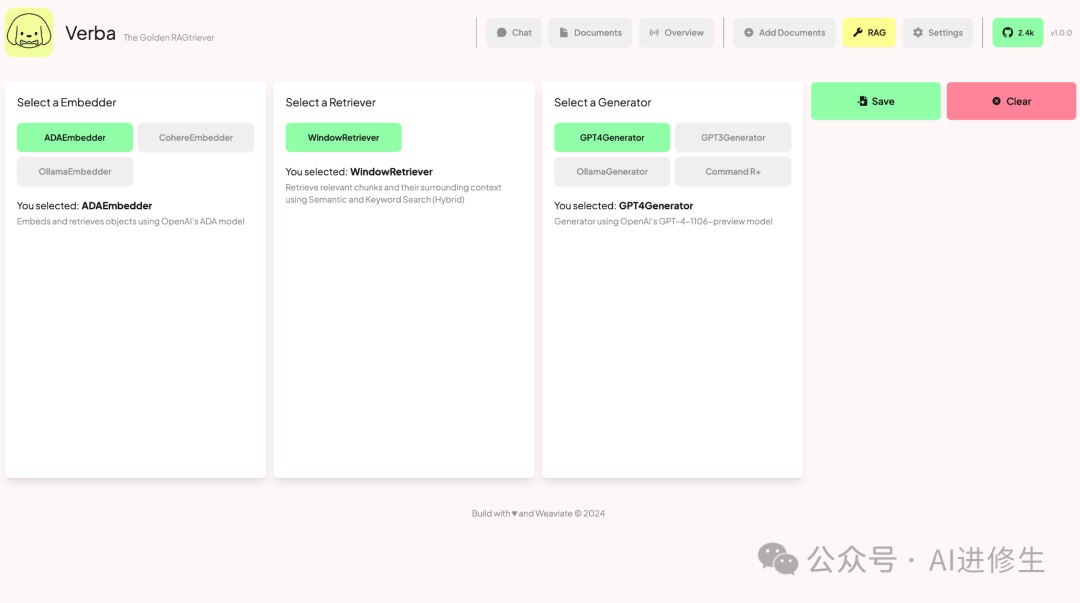Screen dimensions: 1080x603
Task: Click the OpenAI ADA model description
Action: tap(131, 221)
